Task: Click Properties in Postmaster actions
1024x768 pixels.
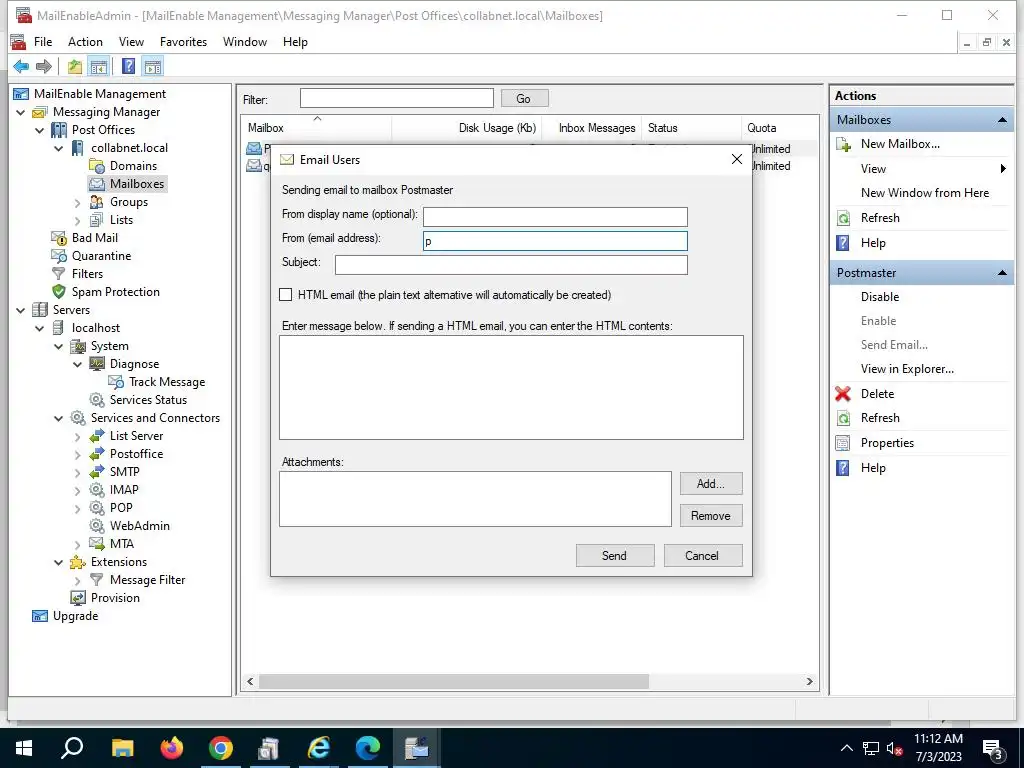Action: [887, 443]
